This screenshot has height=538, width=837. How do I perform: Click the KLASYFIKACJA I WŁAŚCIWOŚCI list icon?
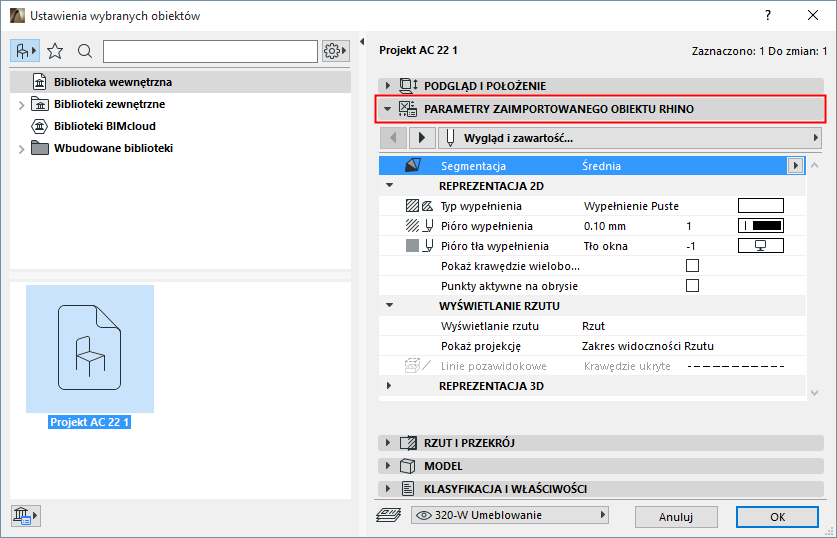coord(408,488)
